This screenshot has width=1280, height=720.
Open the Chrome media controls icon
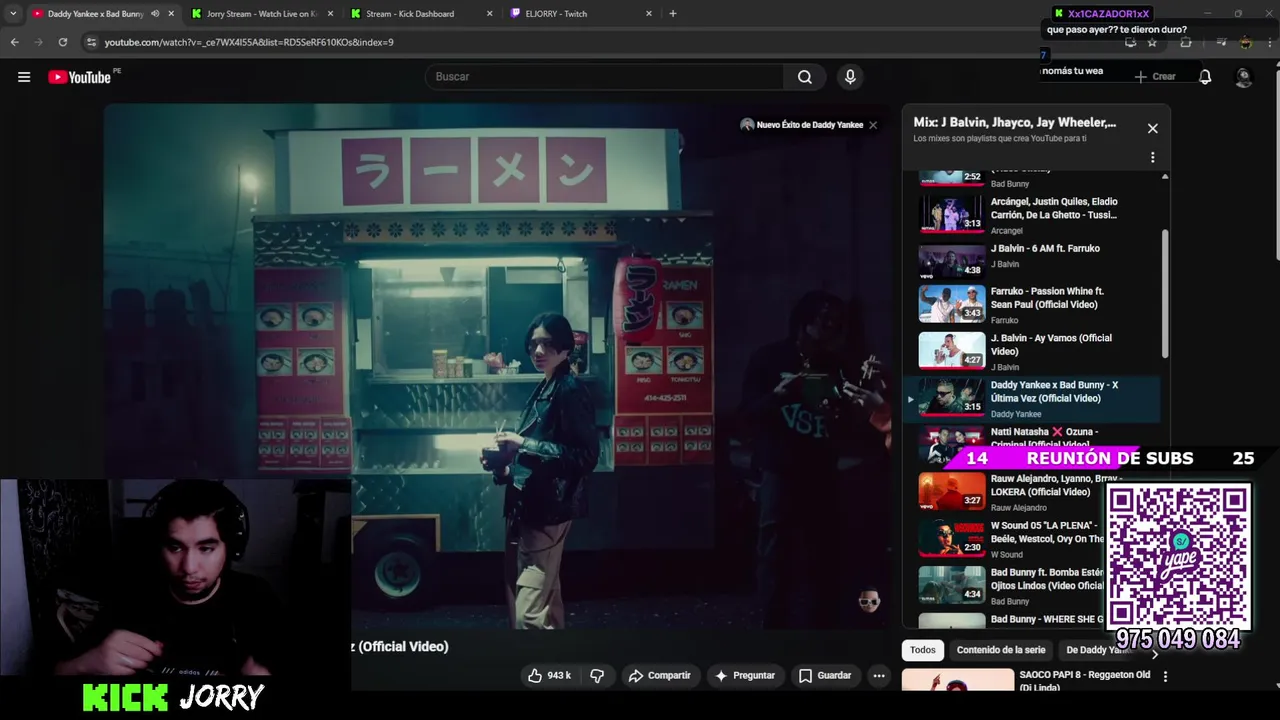coord(1220,42)
